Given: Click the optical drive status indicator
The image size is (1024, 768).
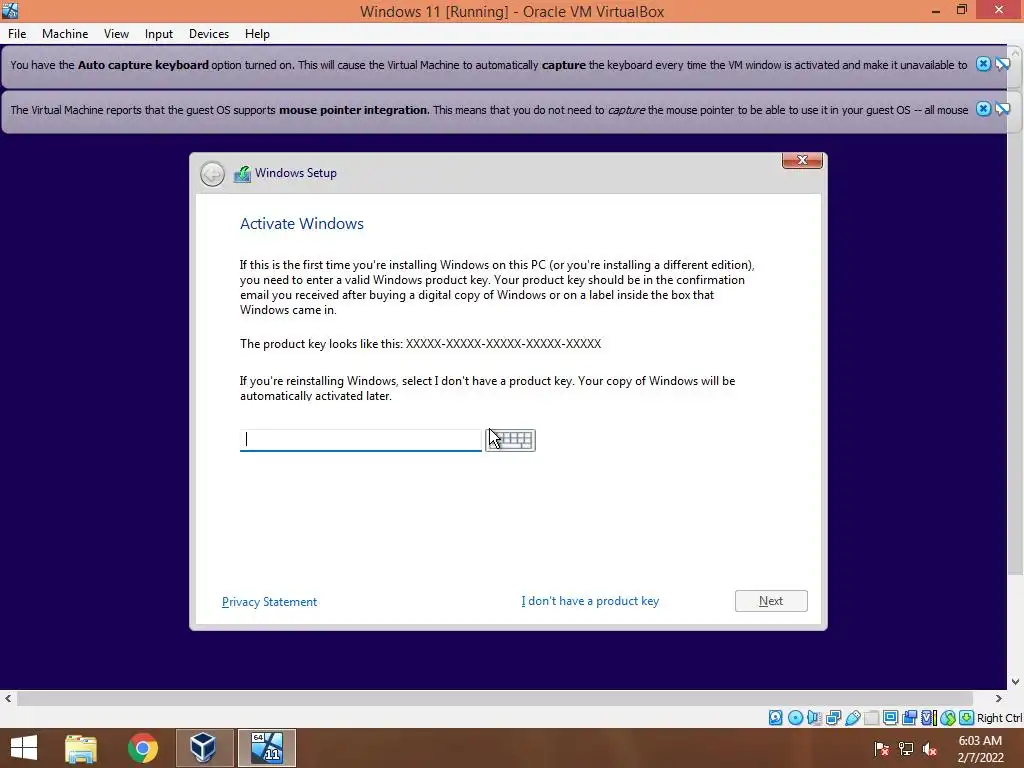Looking at the screenshot, I should point(795,718).
